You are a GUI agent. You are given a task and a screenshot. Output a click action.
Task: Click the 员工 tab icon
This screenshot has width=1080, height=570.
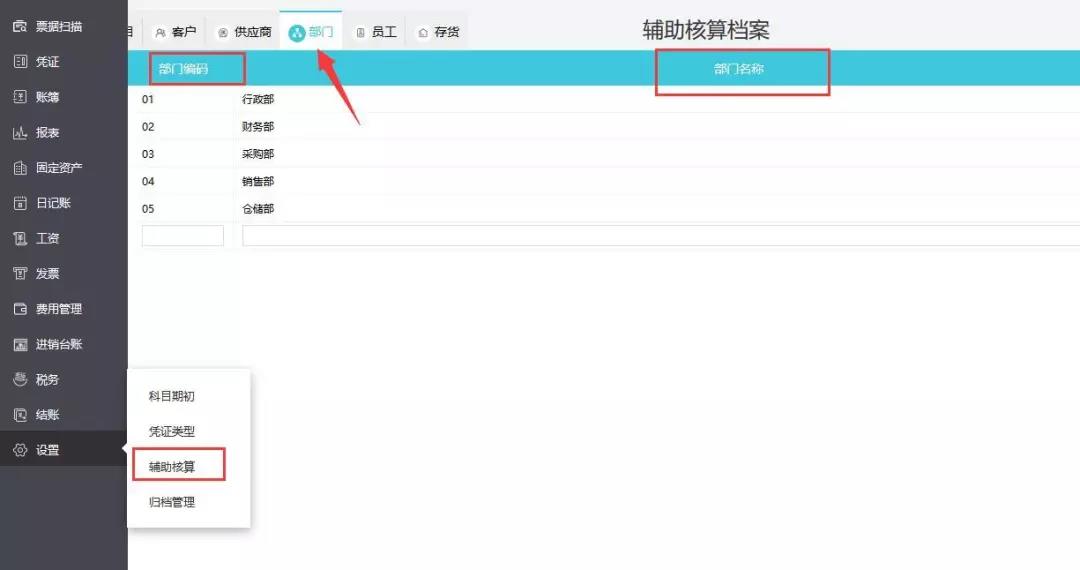(360, 32)
